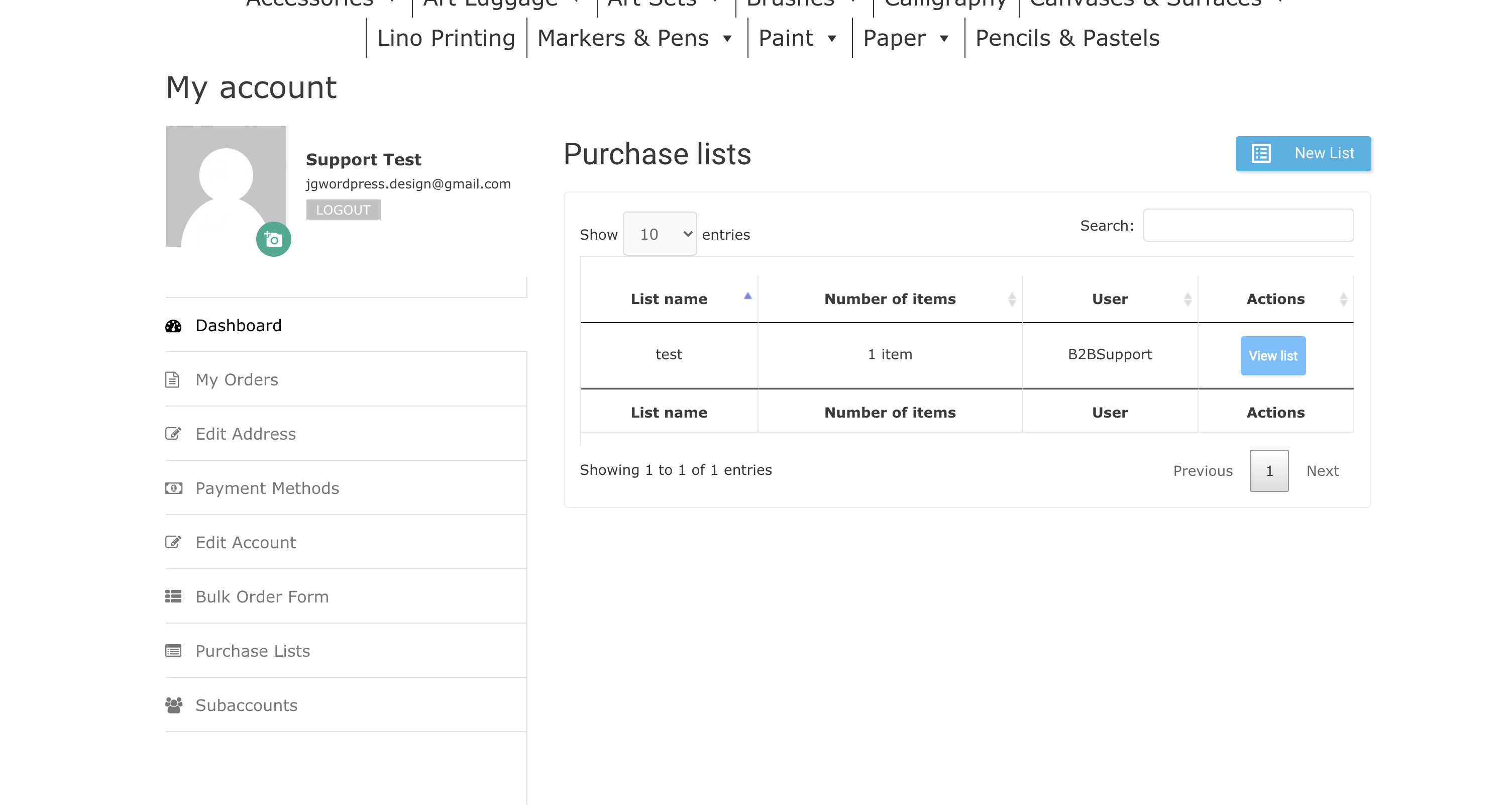Screen dimensions: 1512x805
Task: Click the Payment Methods money icon
Action: tap(174, 488)
